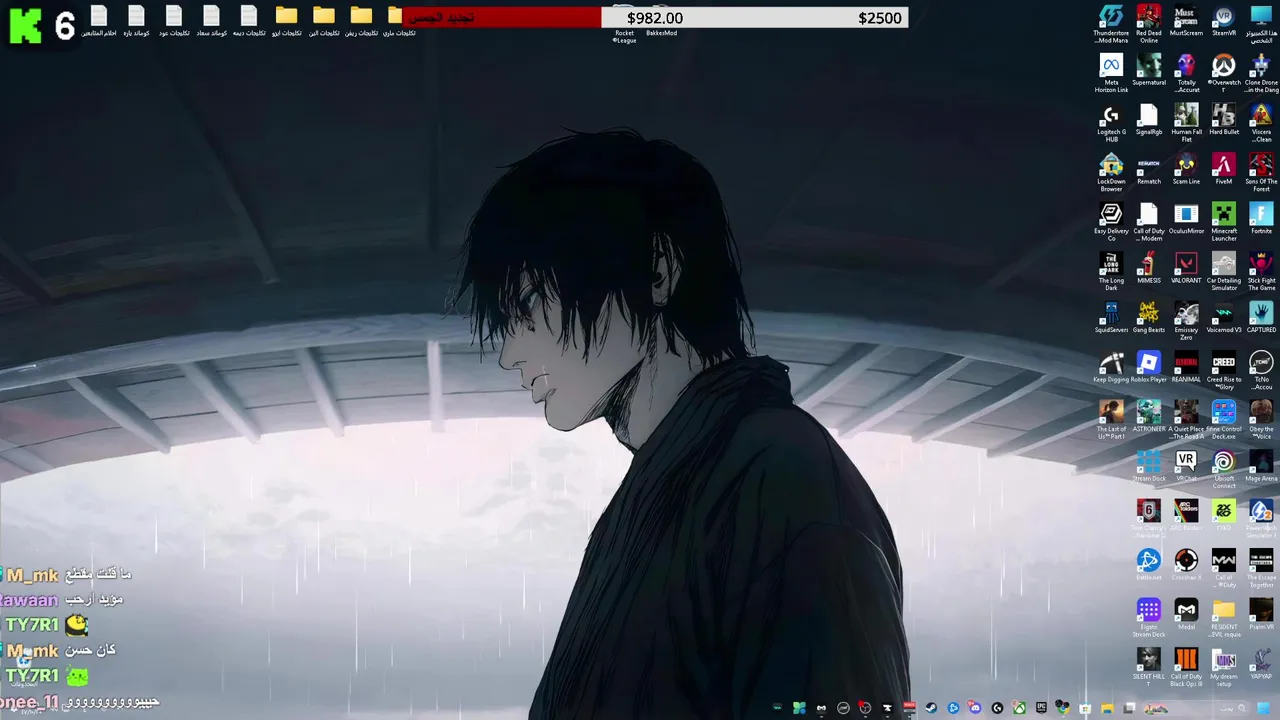Screen dimensions: 1280x720
Task: Launch Red Dead Online shortcut
Action: click(1148, 24)
